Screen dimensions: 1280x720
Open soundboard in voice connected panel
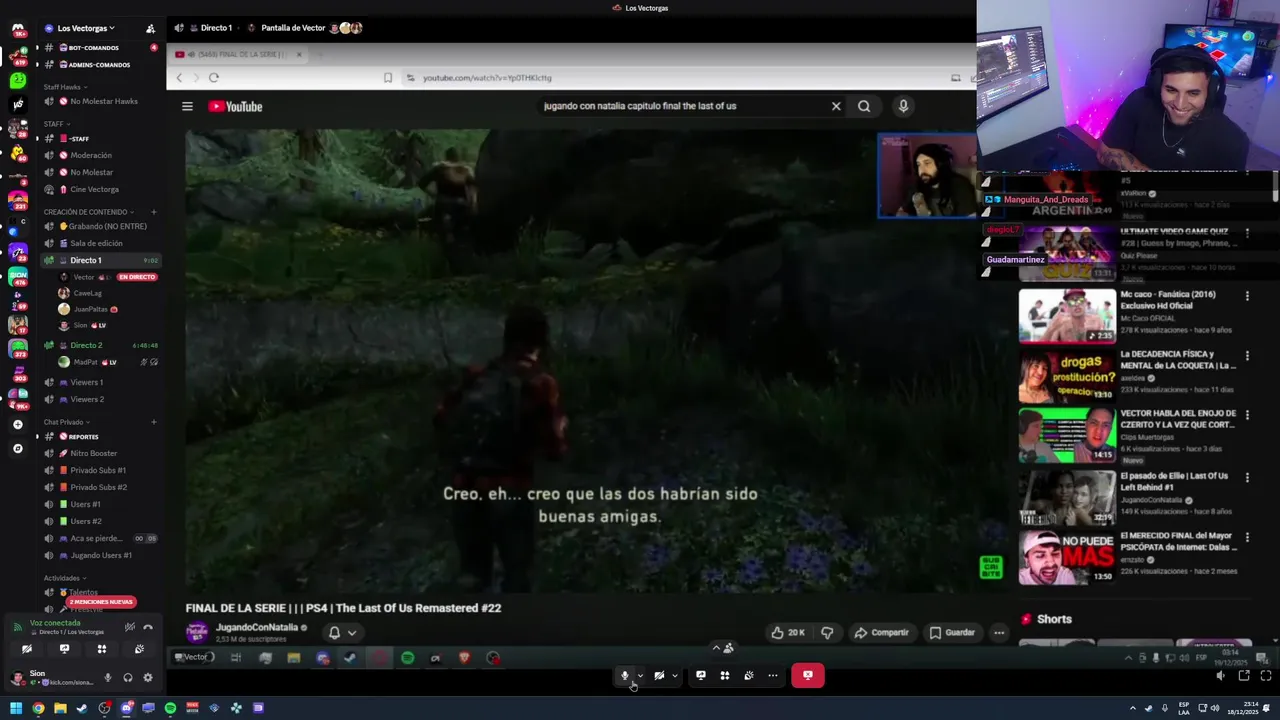pyautogui.click(x=139, y=649)
